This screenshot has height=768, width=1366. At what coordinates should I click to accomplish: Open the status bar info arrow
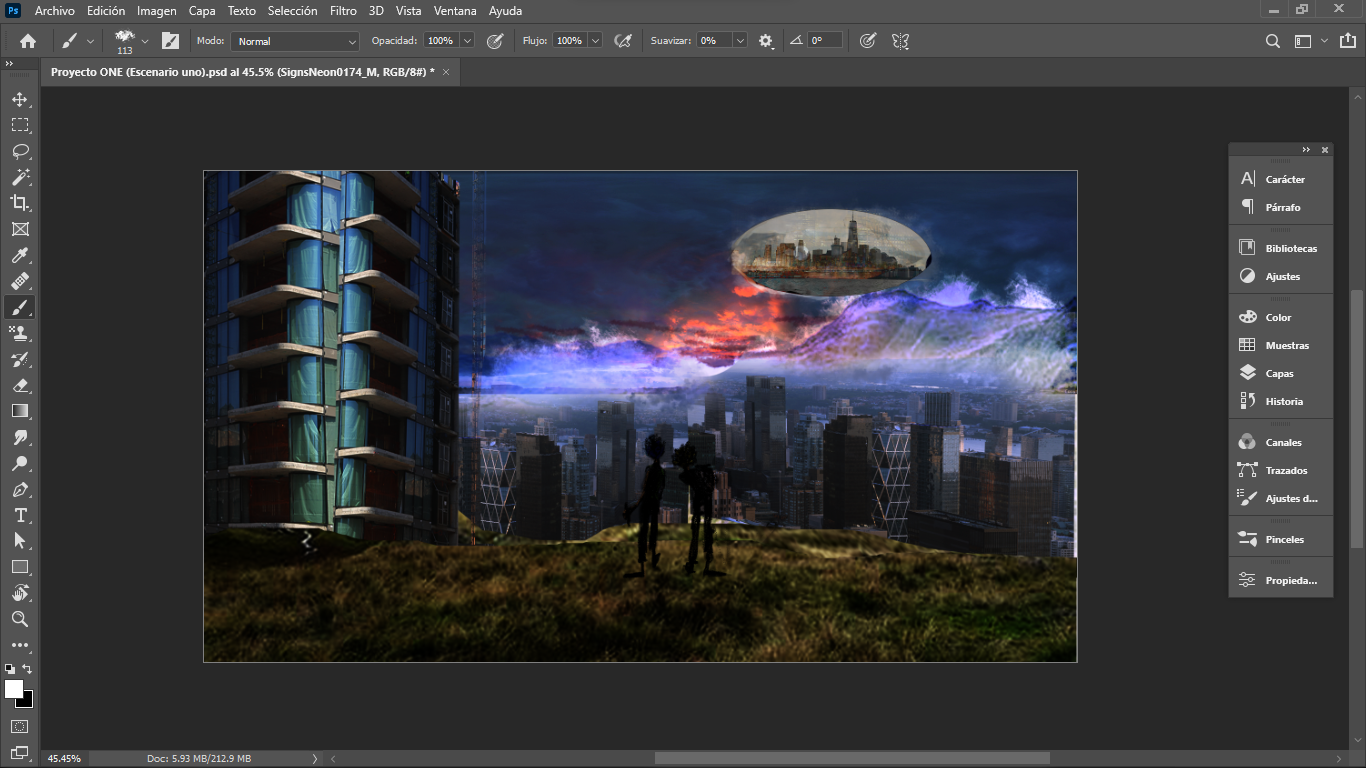point(315,759)
